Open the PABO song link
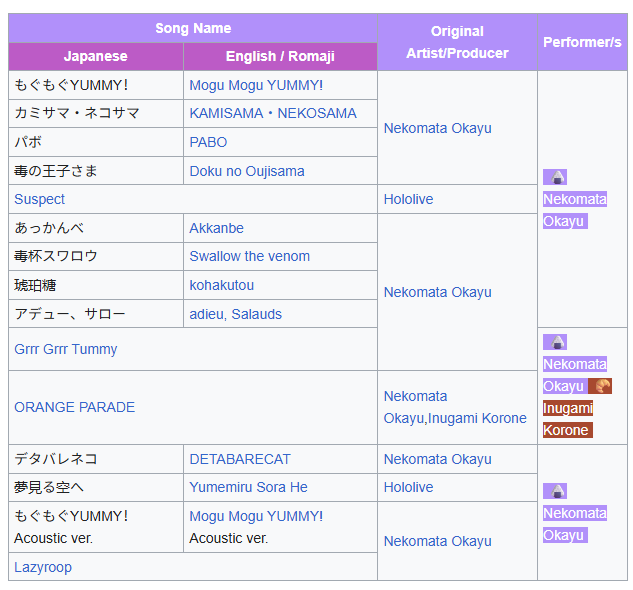Screen dimensions: 633x590 208,142
